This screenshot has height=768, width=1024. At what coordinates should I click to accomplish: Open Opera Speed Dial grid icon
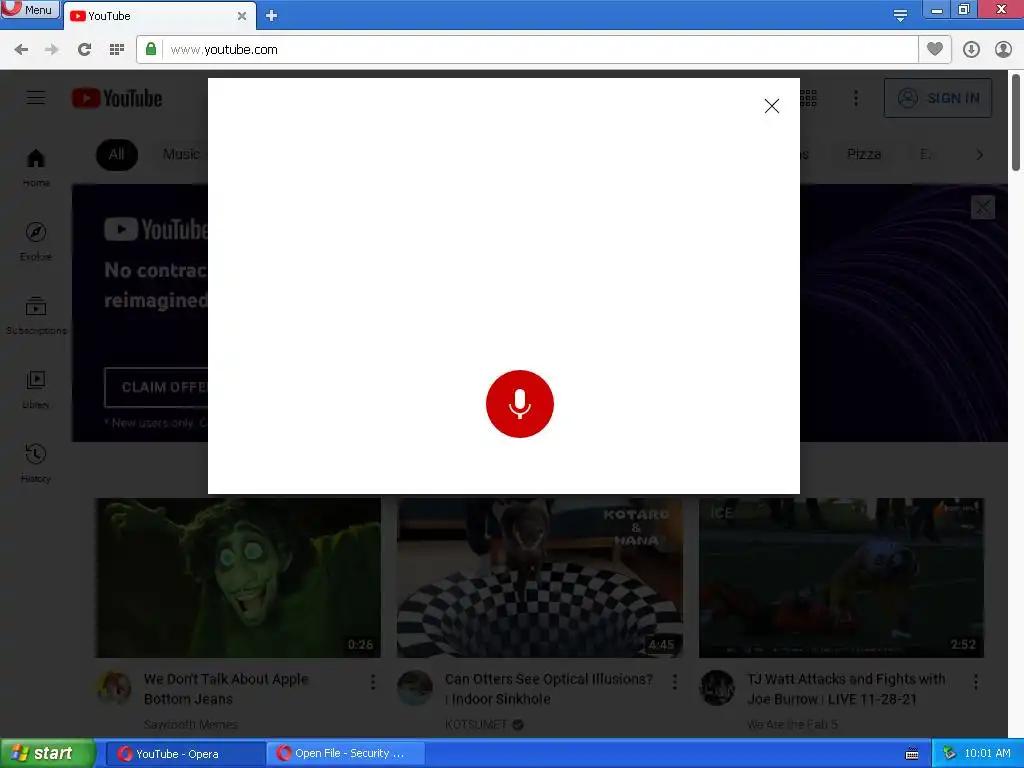117,50
